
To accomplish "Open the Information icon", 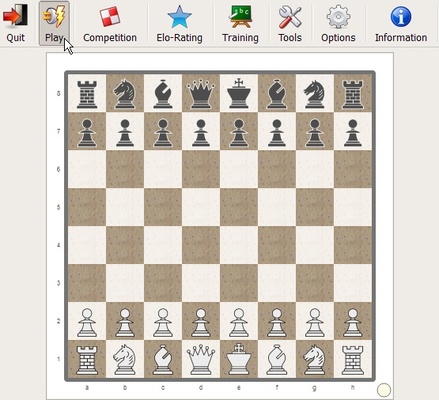I will coord(401,17).
